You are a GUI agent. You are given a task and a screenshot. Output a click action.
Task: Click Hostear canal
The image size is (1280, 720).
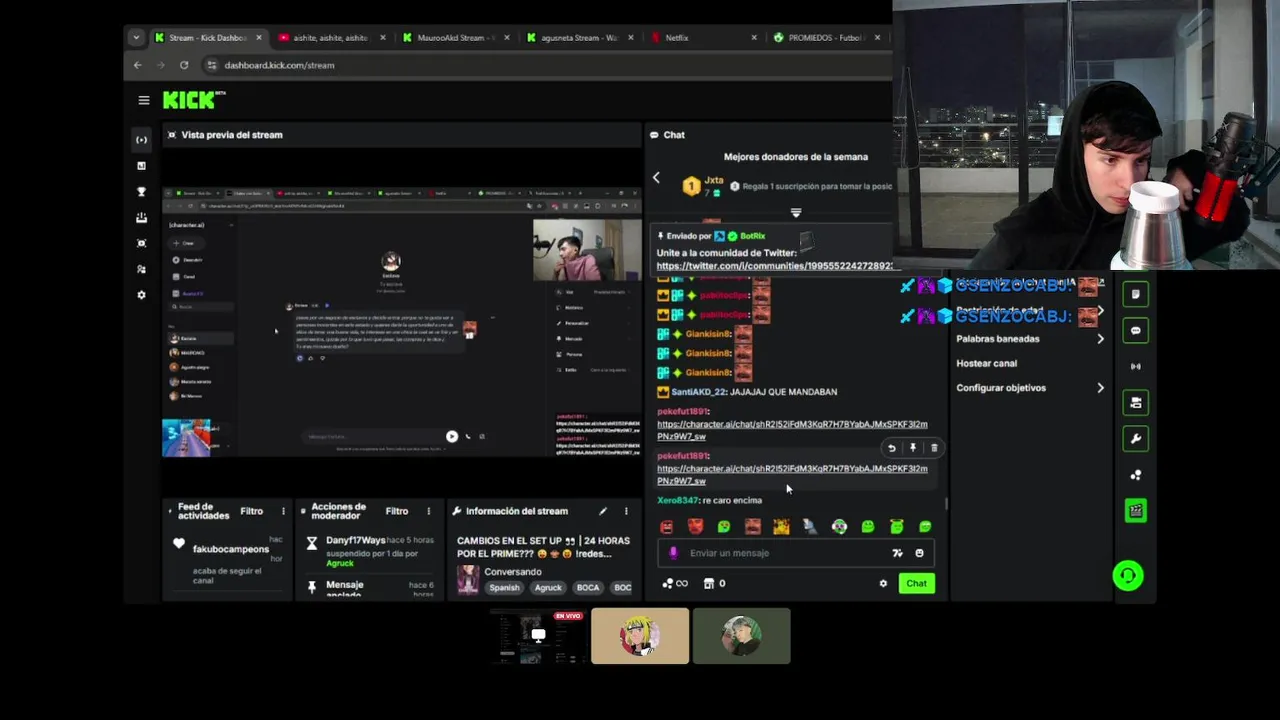(x=986, y=364)
